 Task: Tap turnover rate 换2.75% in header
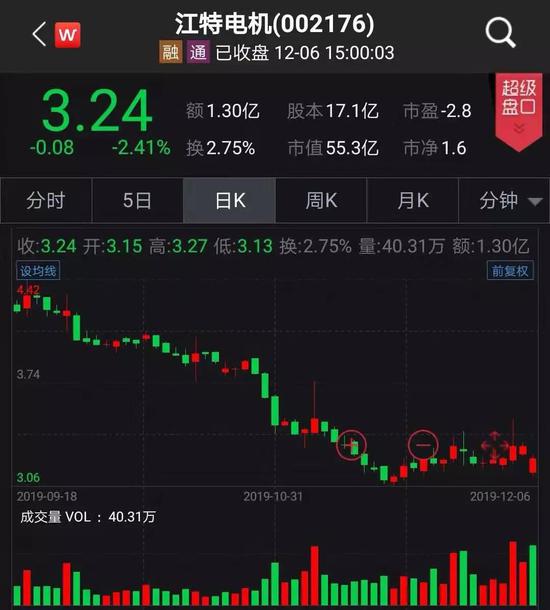point(221,148)
